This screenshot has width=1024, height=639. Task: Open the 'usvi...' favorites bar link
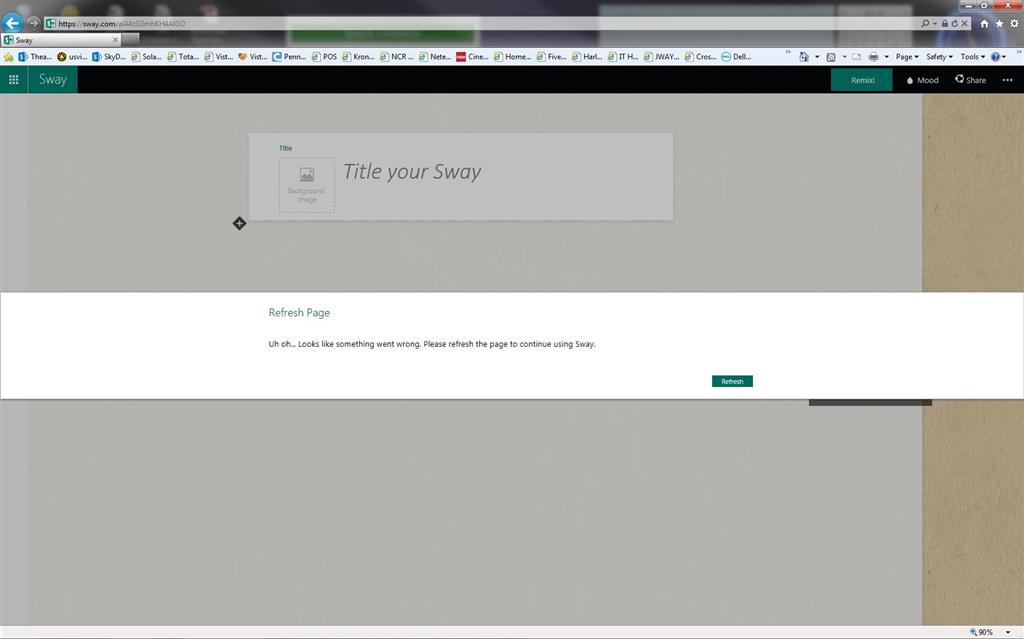point(72,57)
